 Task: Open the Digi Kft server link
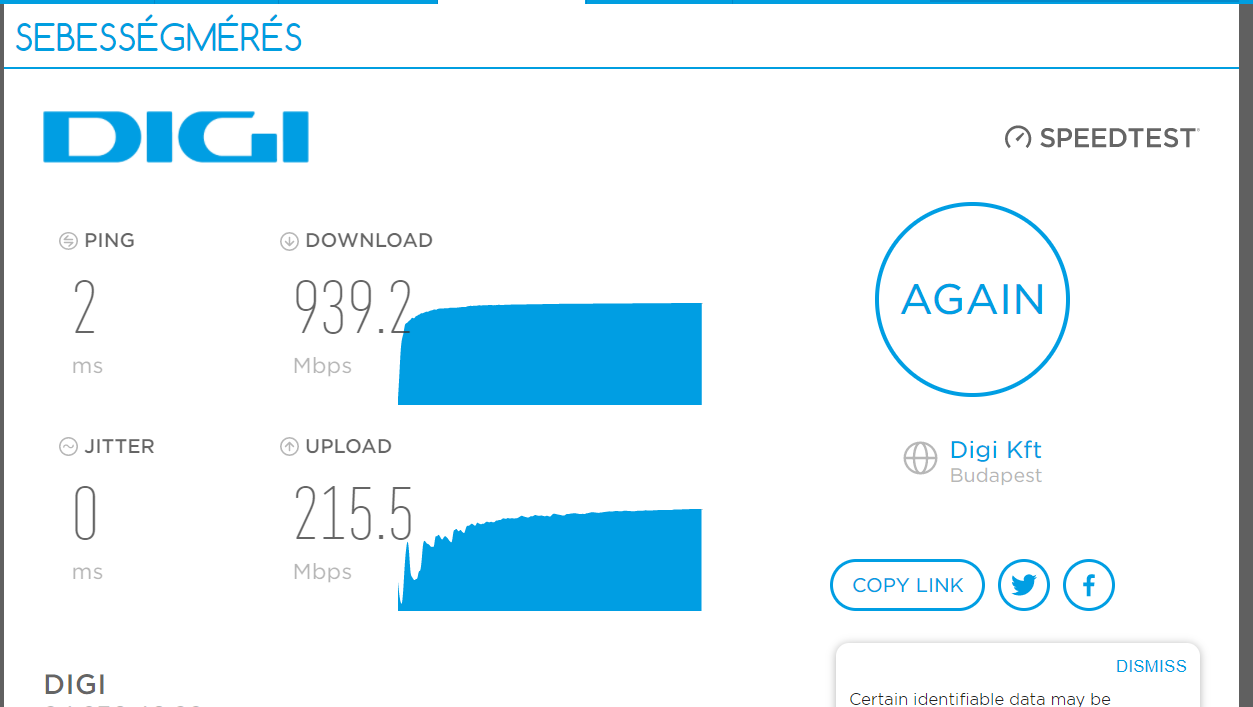tap(995, 450)
